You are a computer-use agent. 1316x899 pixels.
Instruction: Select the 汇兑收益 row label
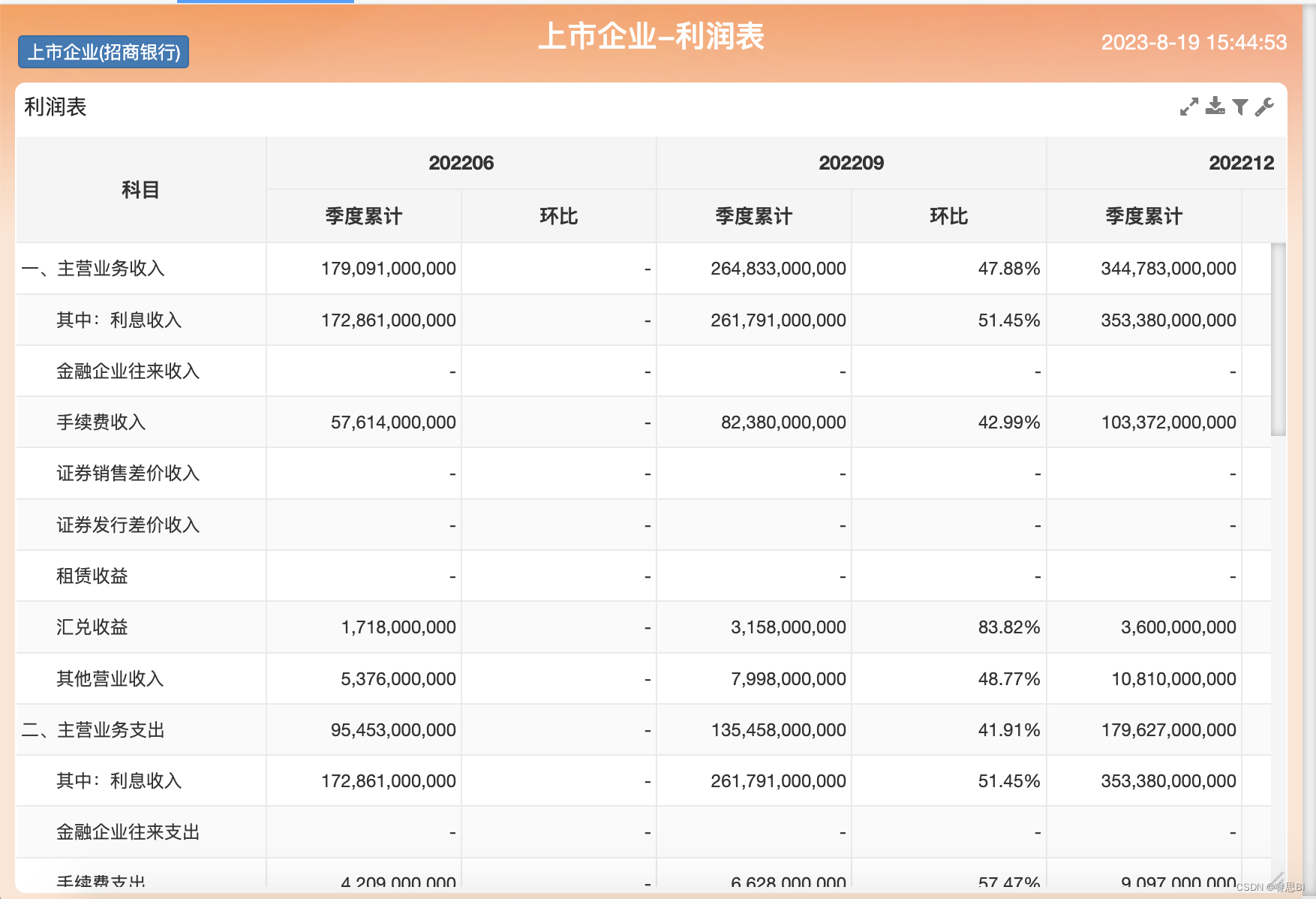[x=92, y=627]
